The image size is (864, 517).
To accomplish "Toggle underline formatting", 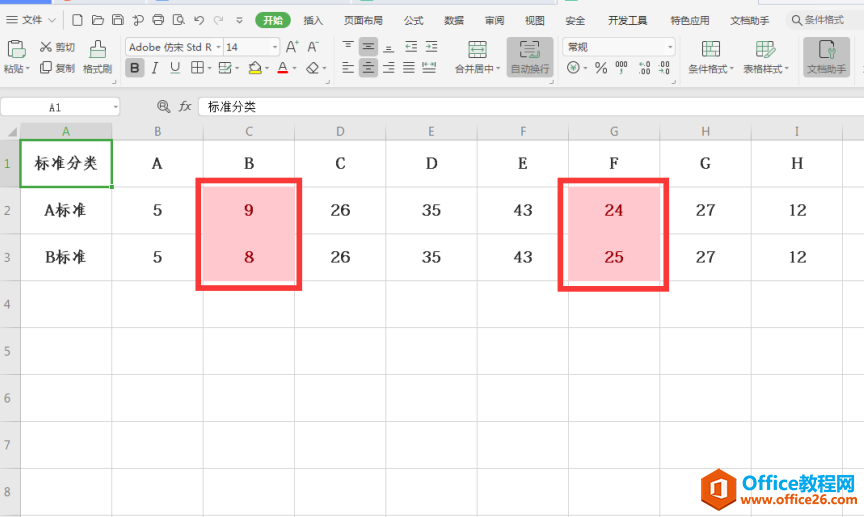I will coord(175,68).
